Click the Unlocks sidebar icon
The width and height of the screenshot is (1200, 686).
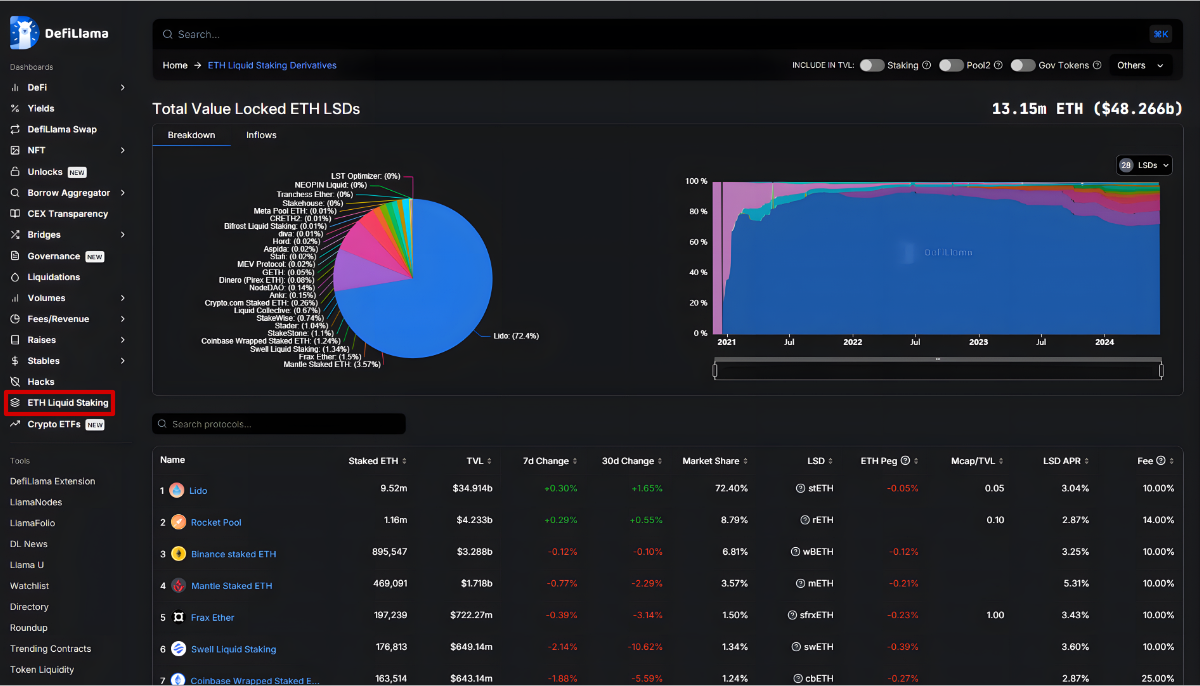point(13,171)
